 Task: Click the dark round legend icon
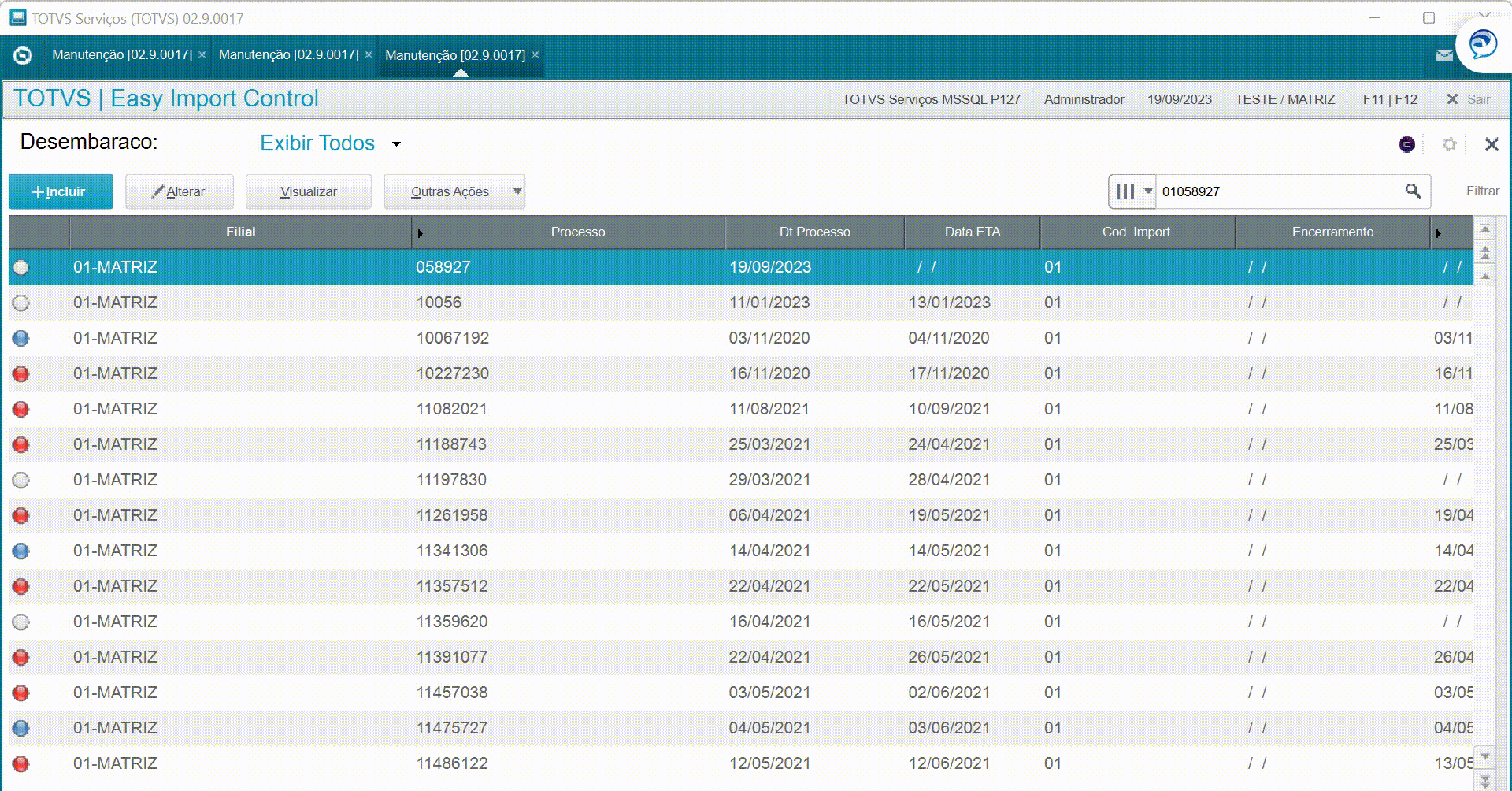tap(1406, 144)
